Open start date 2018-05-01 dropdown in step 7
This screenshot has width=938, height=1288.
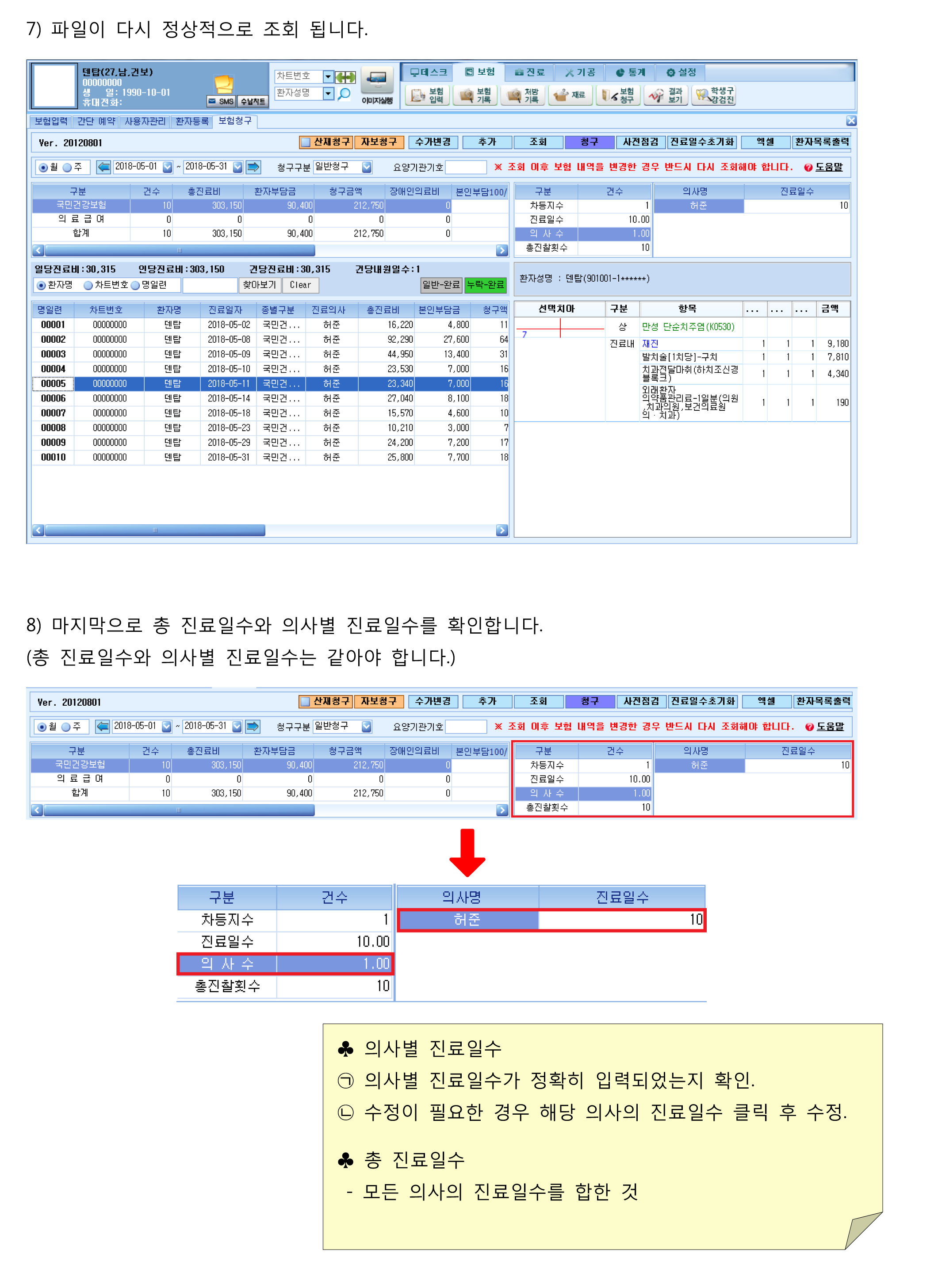click(x=167, y=167)
